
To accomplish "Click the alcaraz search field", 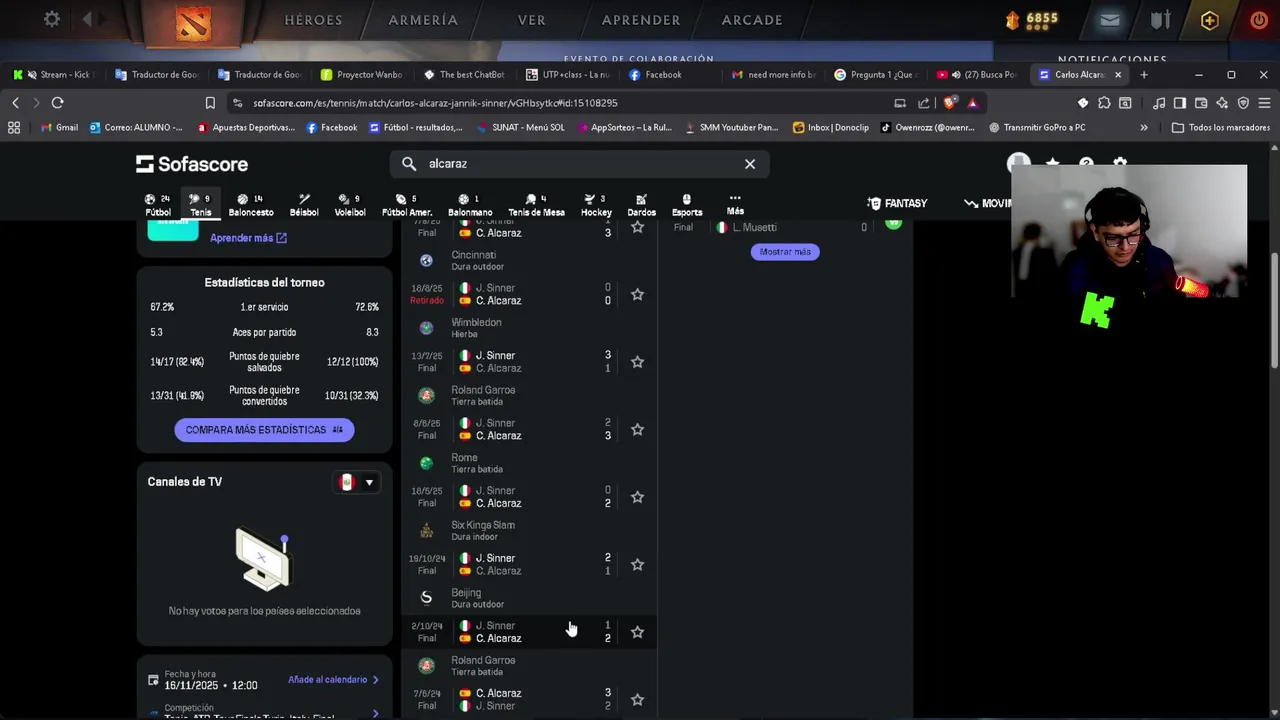I will (580, 164).
